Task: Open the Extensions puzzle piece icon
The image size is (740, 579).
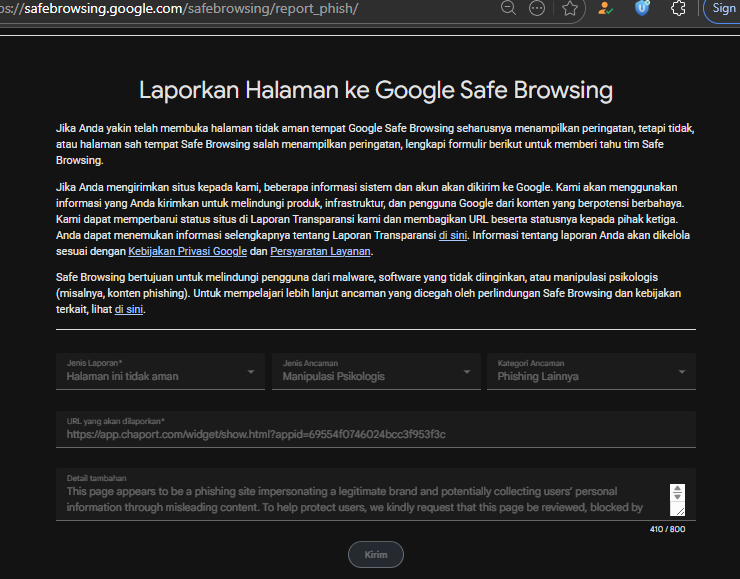Action: [x=678, y=8]
